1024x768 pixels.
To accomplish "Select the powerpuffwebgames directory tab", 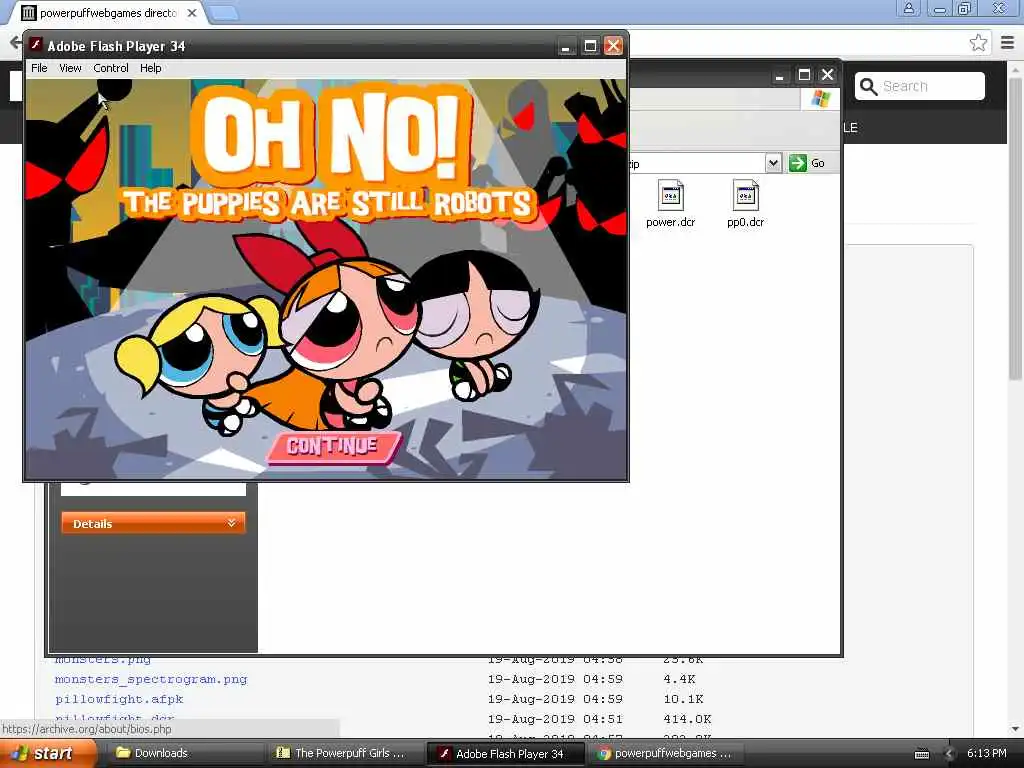I will pos(108,13).
